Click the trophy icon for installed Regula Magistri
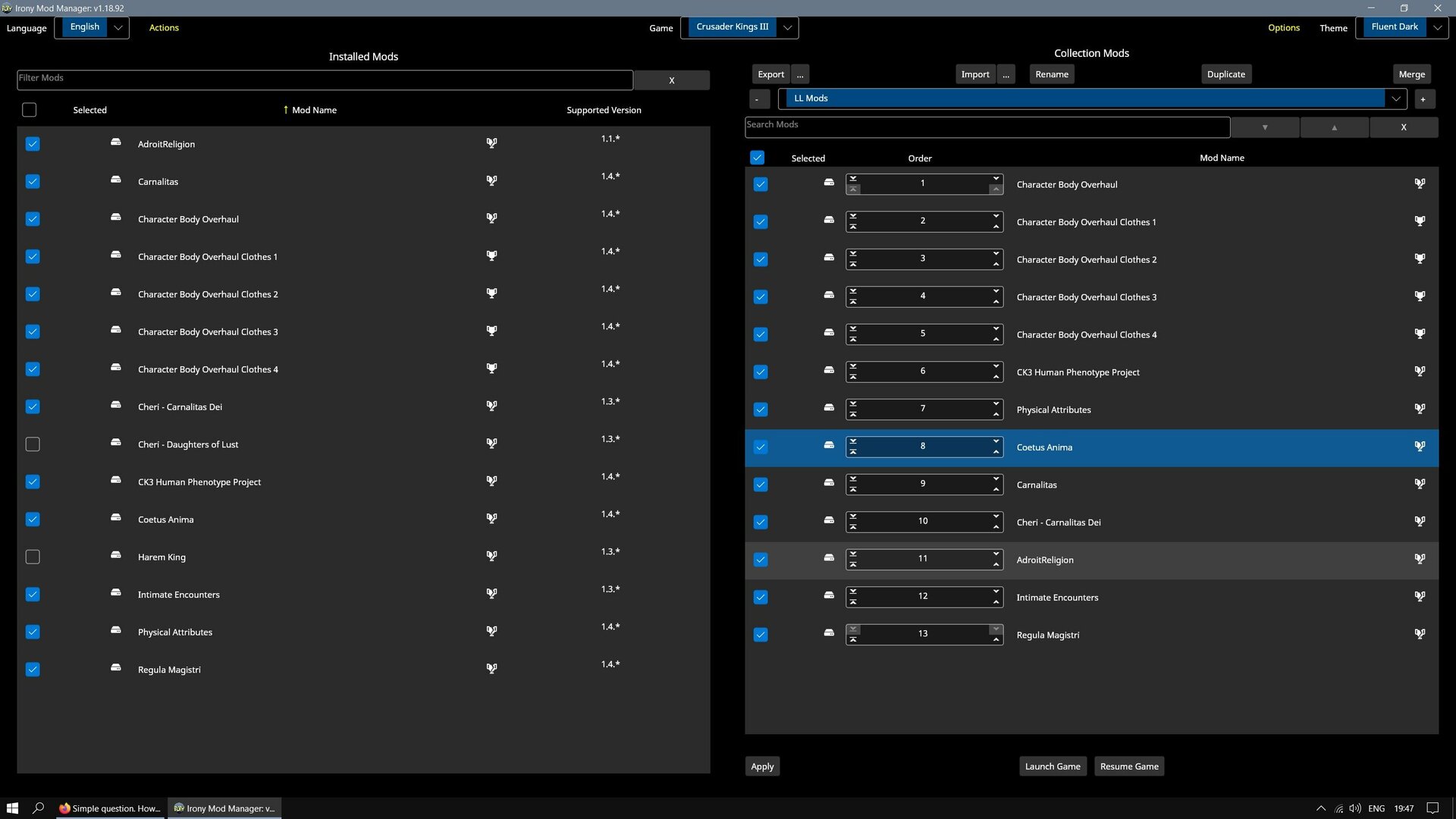Screen dimensions: 1456x819 (491, 668)
